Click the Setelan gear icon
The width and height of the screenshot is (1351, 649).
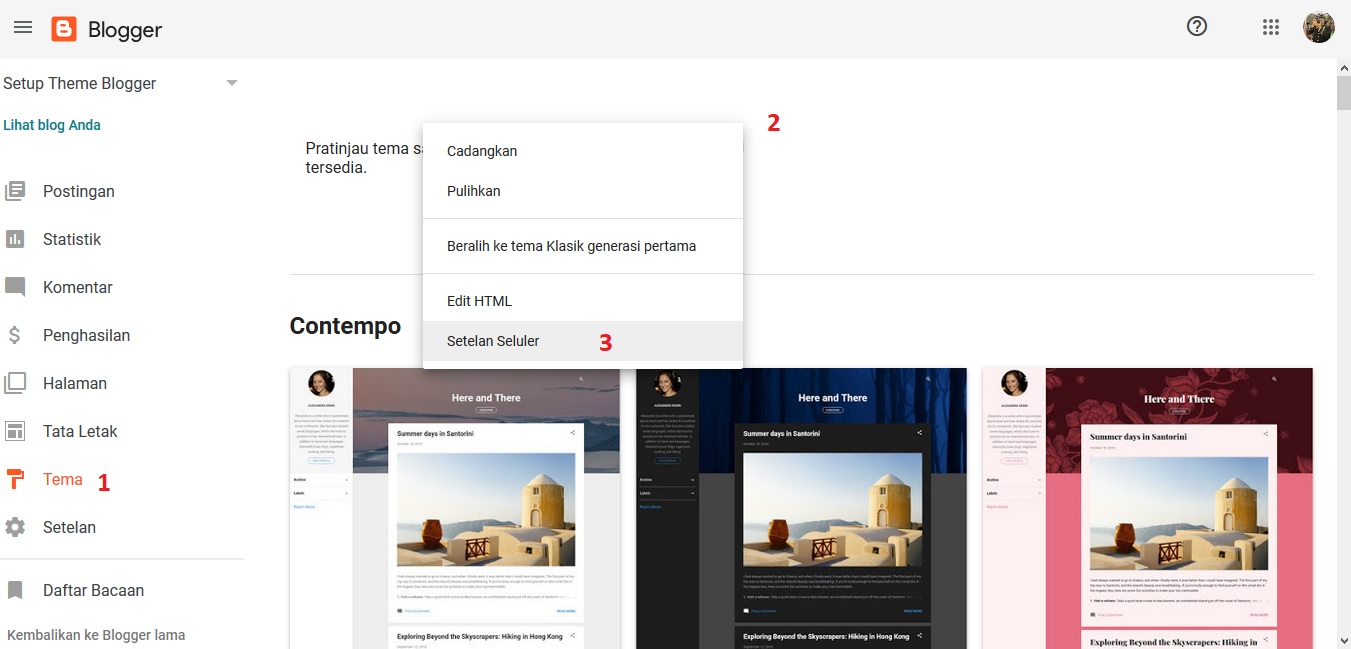pyautogui.click(x=15, y=527)
